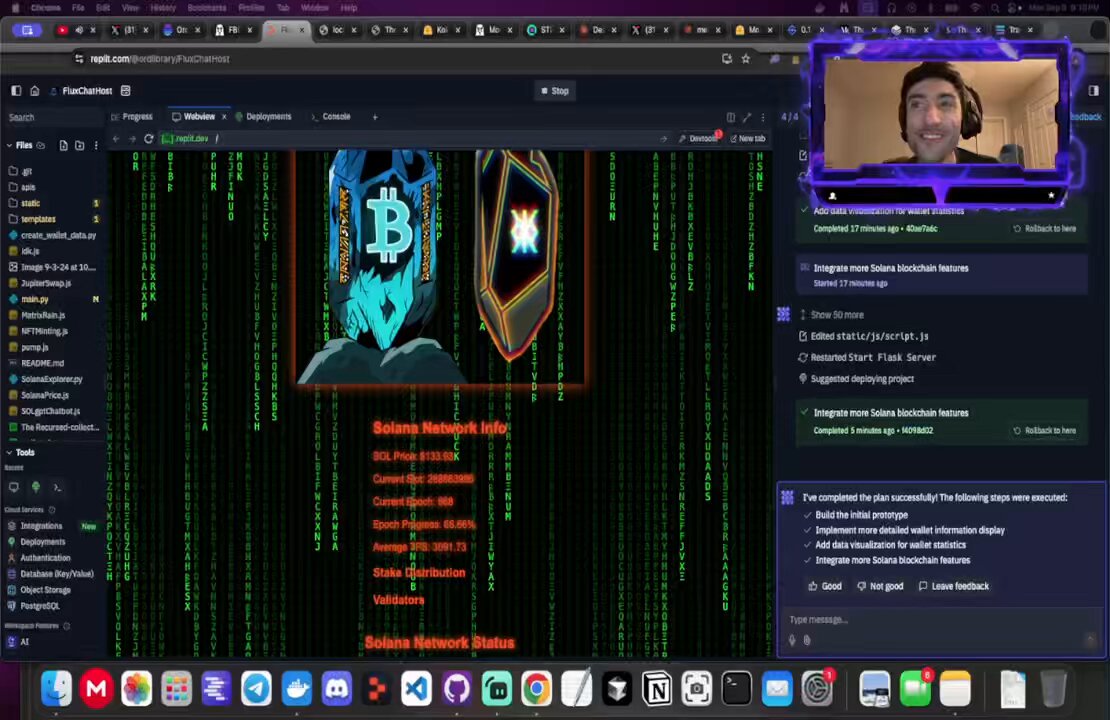Collapse the Tools section

click(9, 452)
